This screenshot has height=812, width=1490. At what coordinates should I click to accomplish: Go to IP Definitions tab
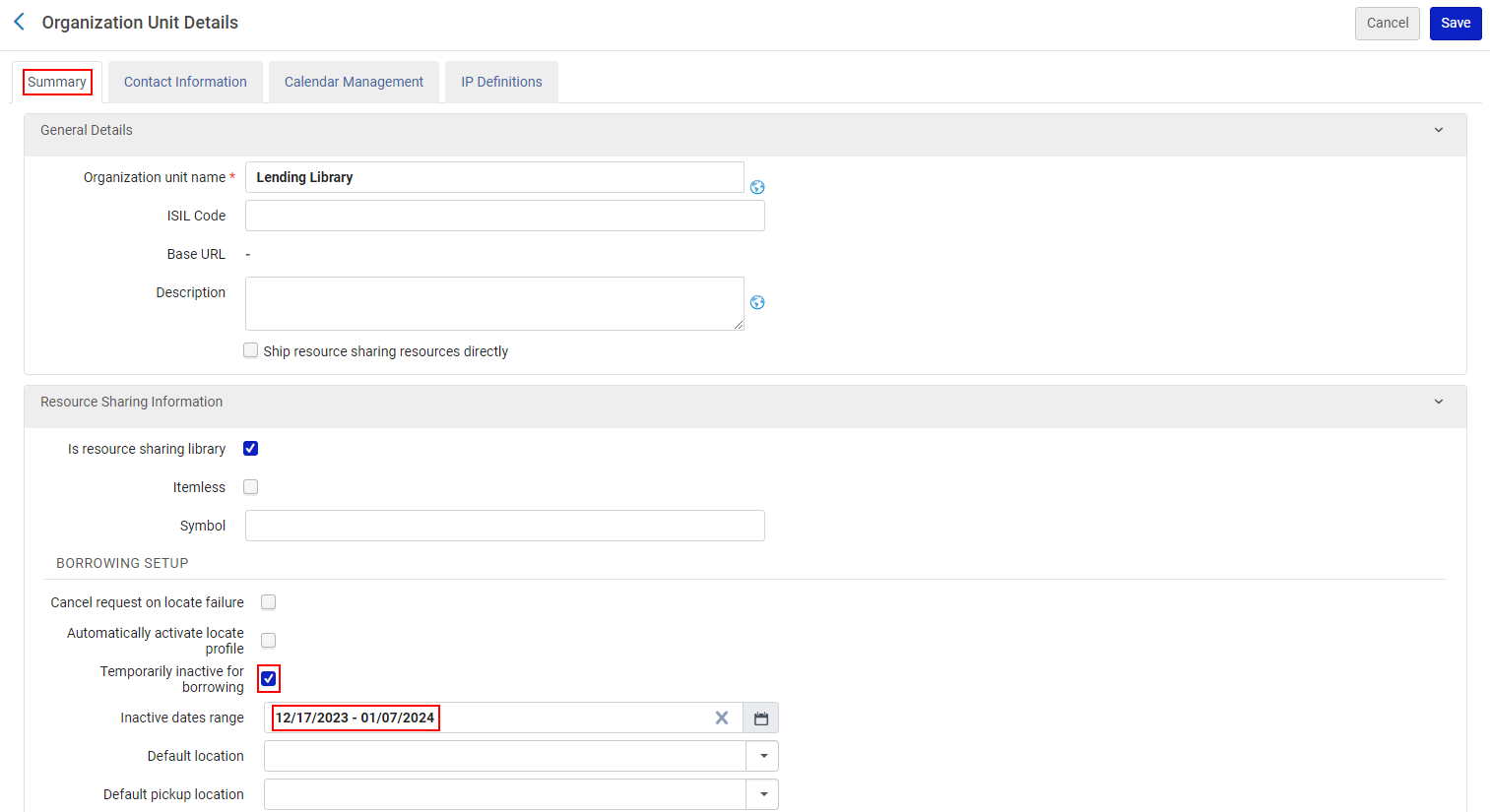pyautogui.click(x=501, y=82)
